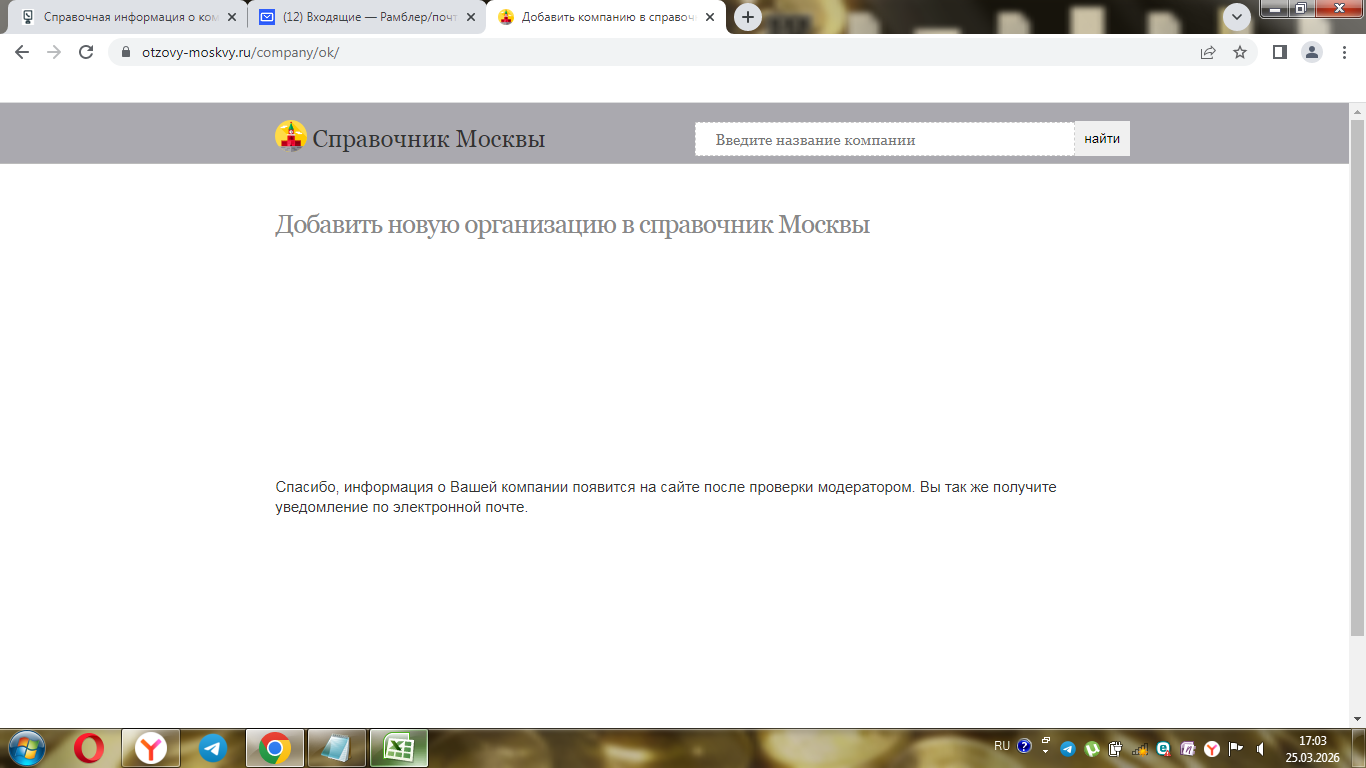Bookmark this page with the star icon
1366x768 pixels.
pyautogui.click(x=1240, y=52)
